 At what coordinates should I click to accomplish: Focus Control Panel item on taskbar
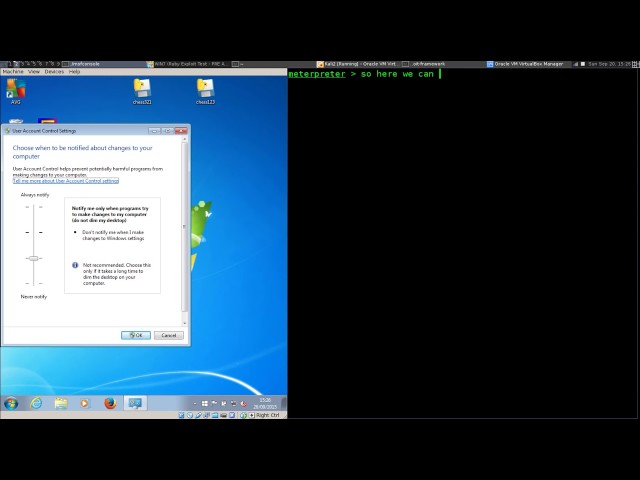tap(135, 404)
